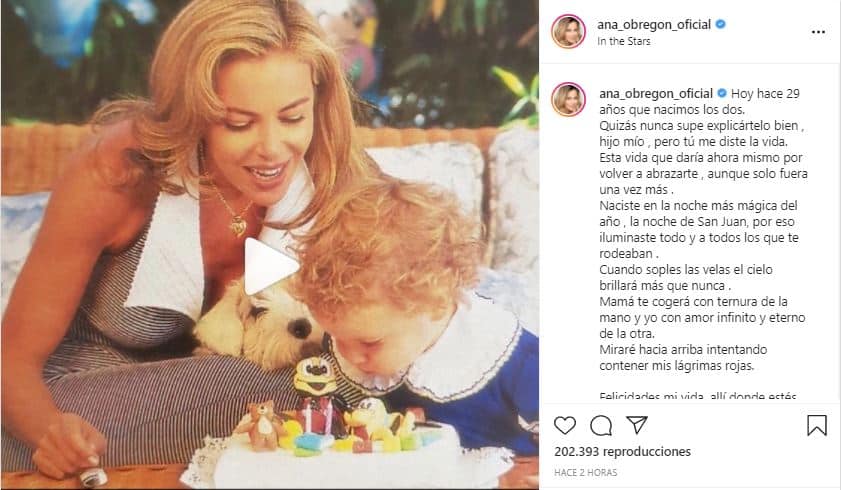Click the cut-off "Felicidades mi vida" caption line

[698, 397]
